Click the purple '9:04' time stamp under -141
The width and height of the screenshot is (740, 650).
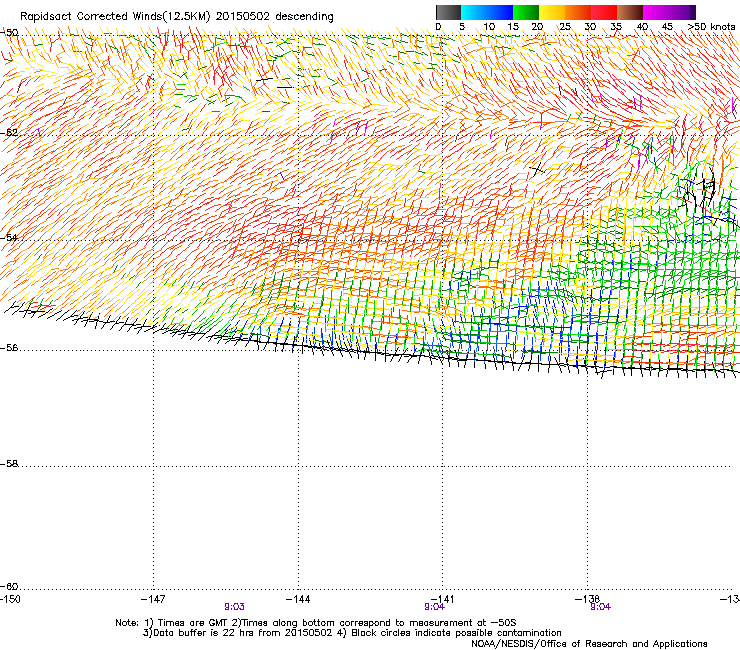434,607
